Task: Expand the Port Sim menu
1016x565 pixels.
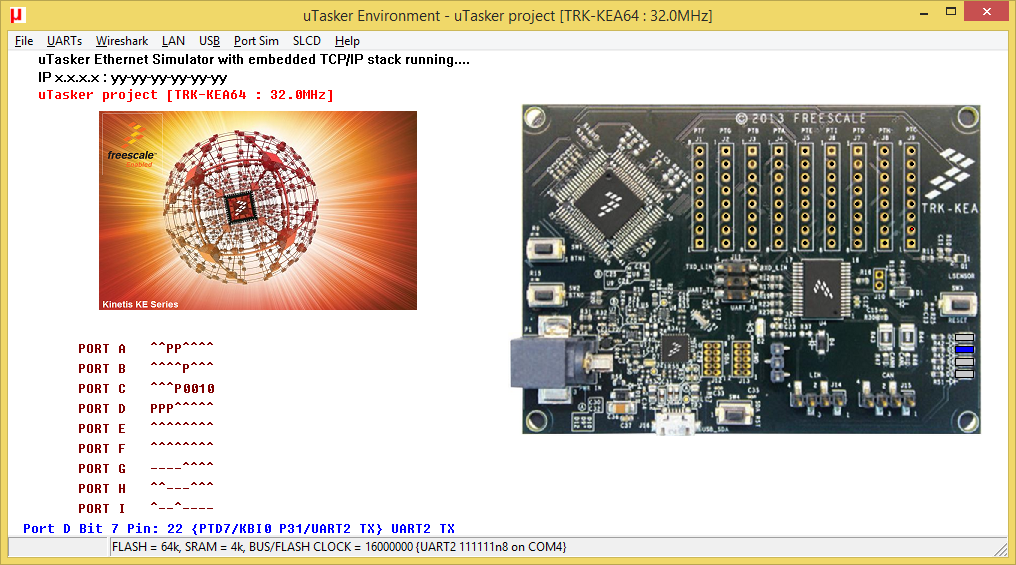Action: click(x=256, y=41)
